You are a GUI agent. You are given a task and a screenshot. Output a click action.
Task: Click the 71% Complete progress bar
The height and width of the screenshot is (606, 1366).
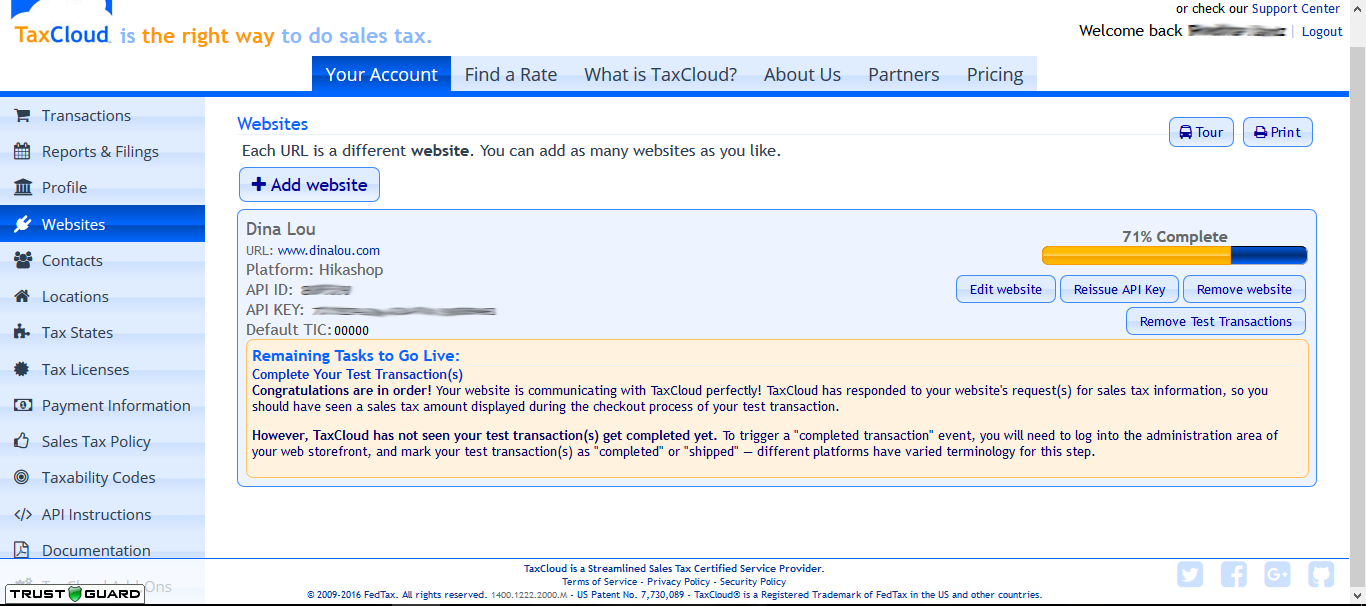coord(1174,255)
